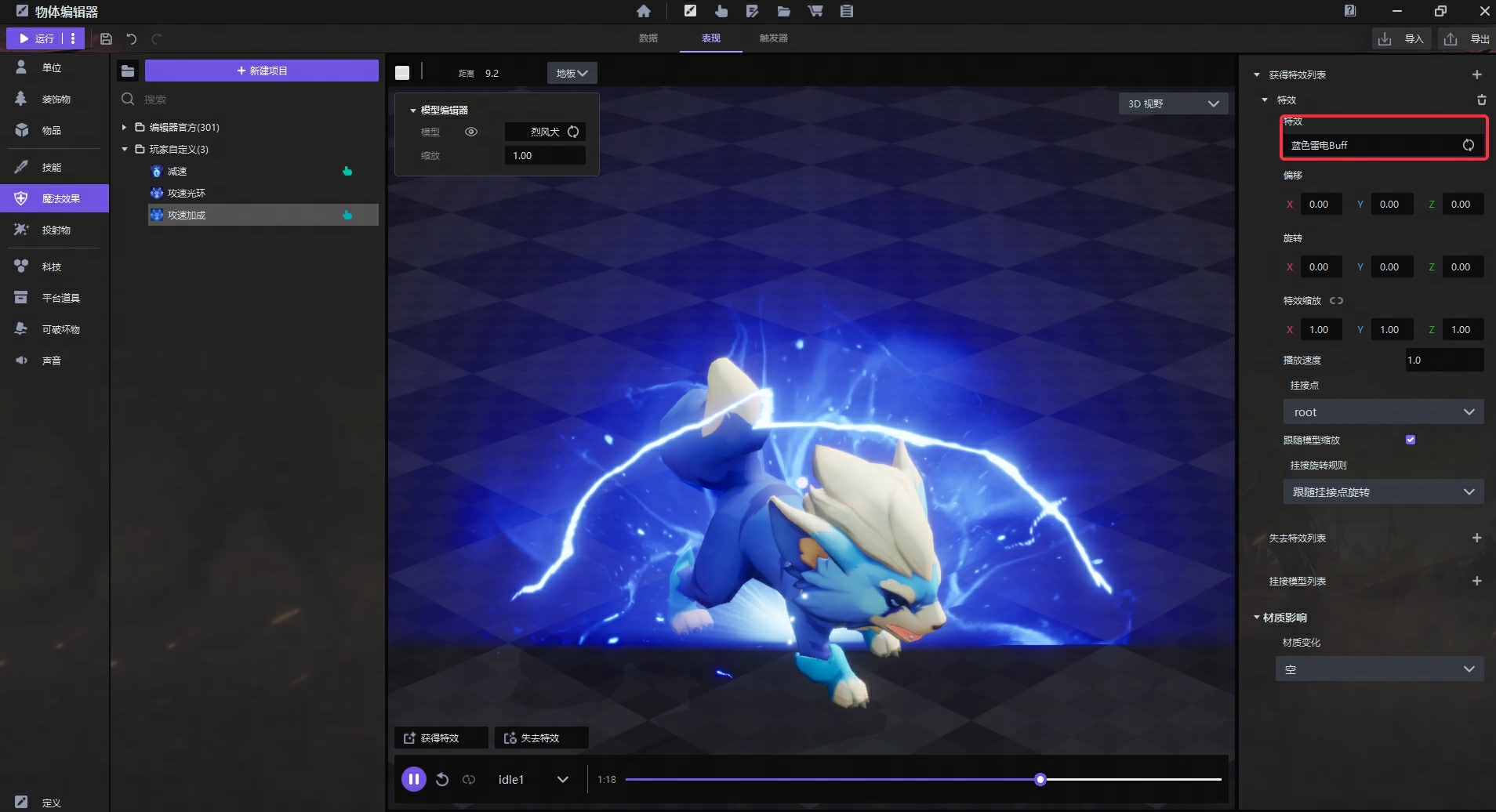
Task: Toggle the green hand marker on 攻速加成
Action: (x=347, y=215)
